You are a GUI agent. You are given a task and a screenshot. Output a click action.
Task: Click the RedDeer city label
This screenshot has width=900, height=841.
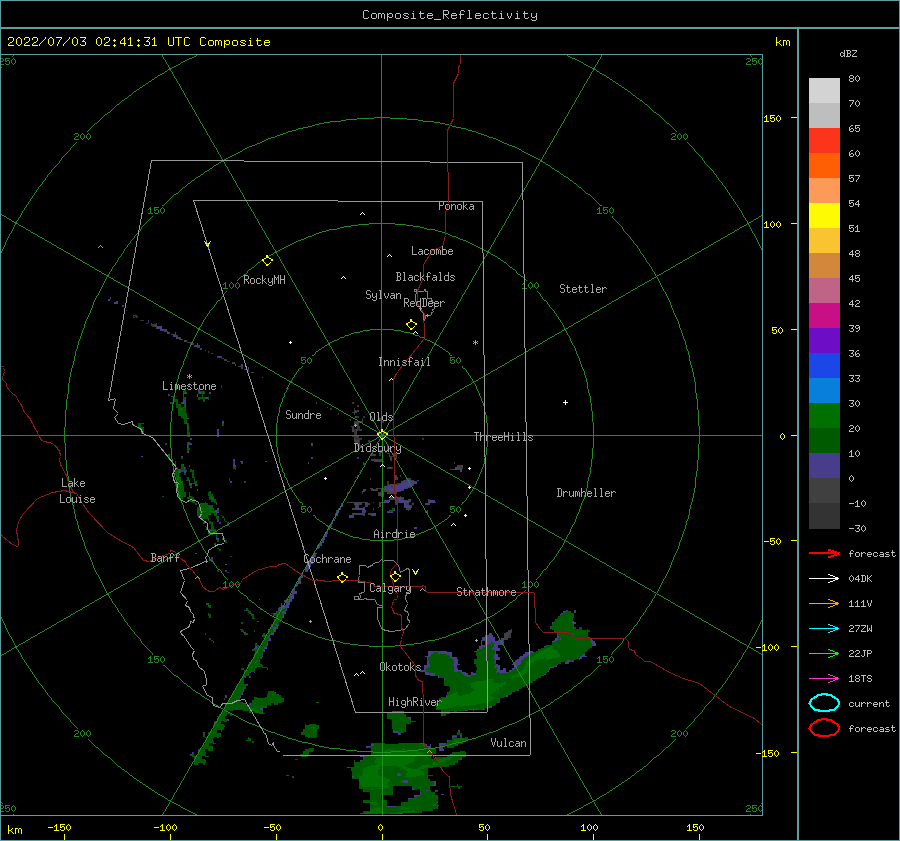coord(424,303)
